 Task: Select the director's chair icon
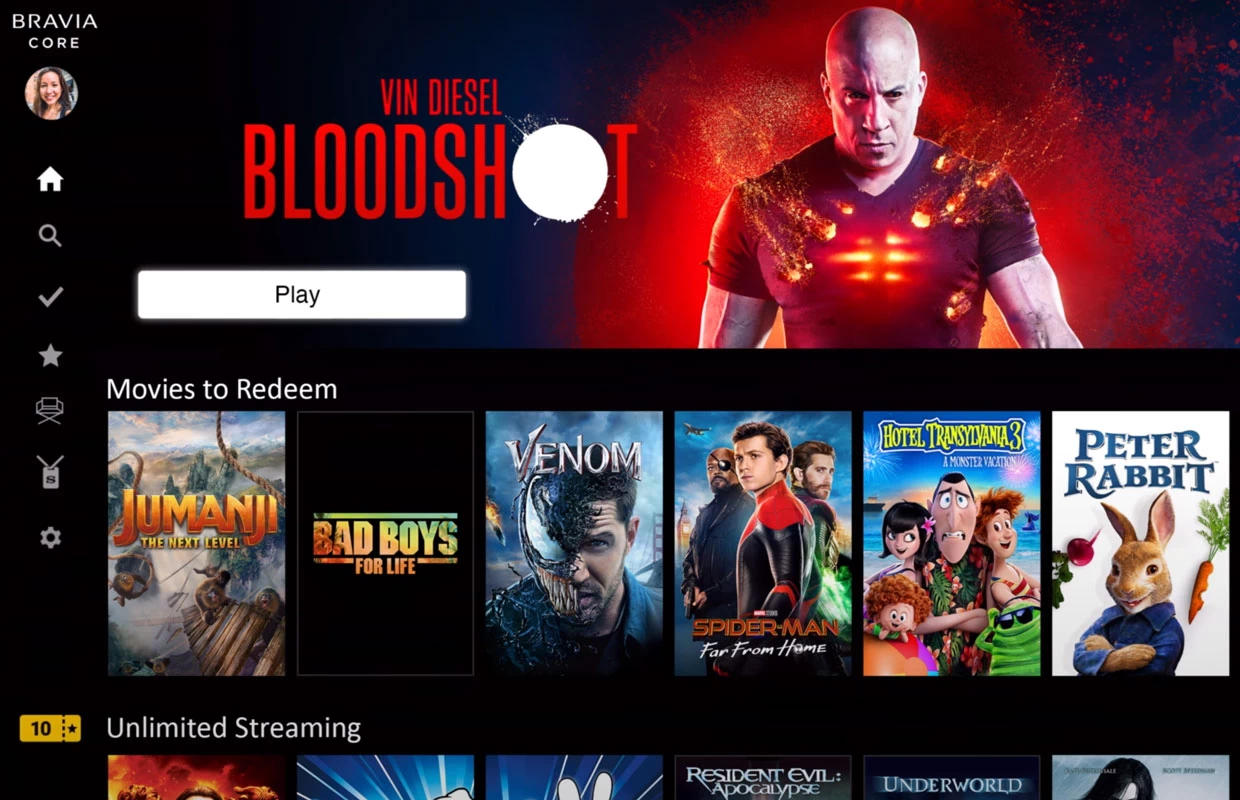point(50,410)
